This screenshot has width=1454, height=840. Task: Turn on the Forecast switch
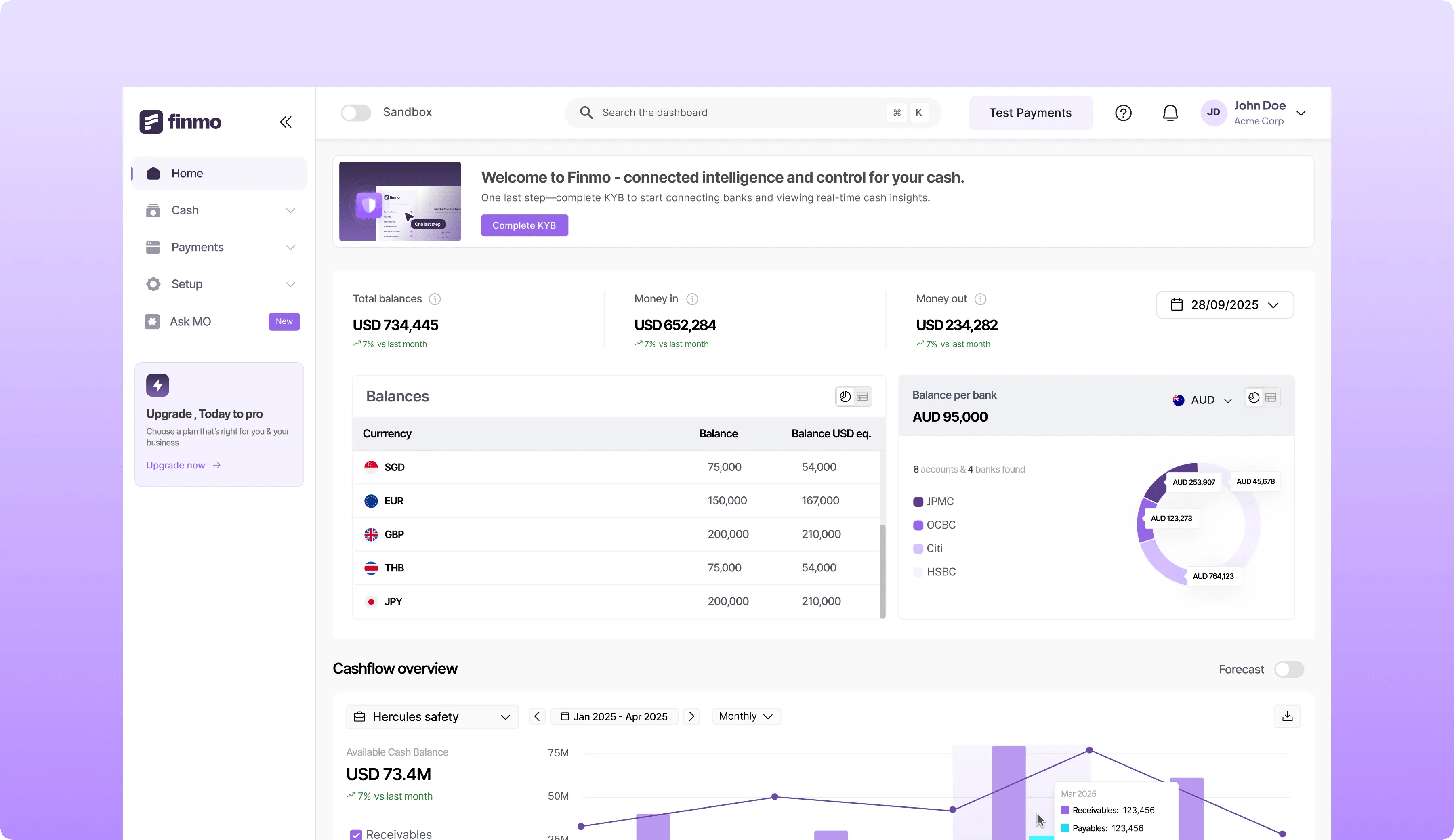point(1288,669)
